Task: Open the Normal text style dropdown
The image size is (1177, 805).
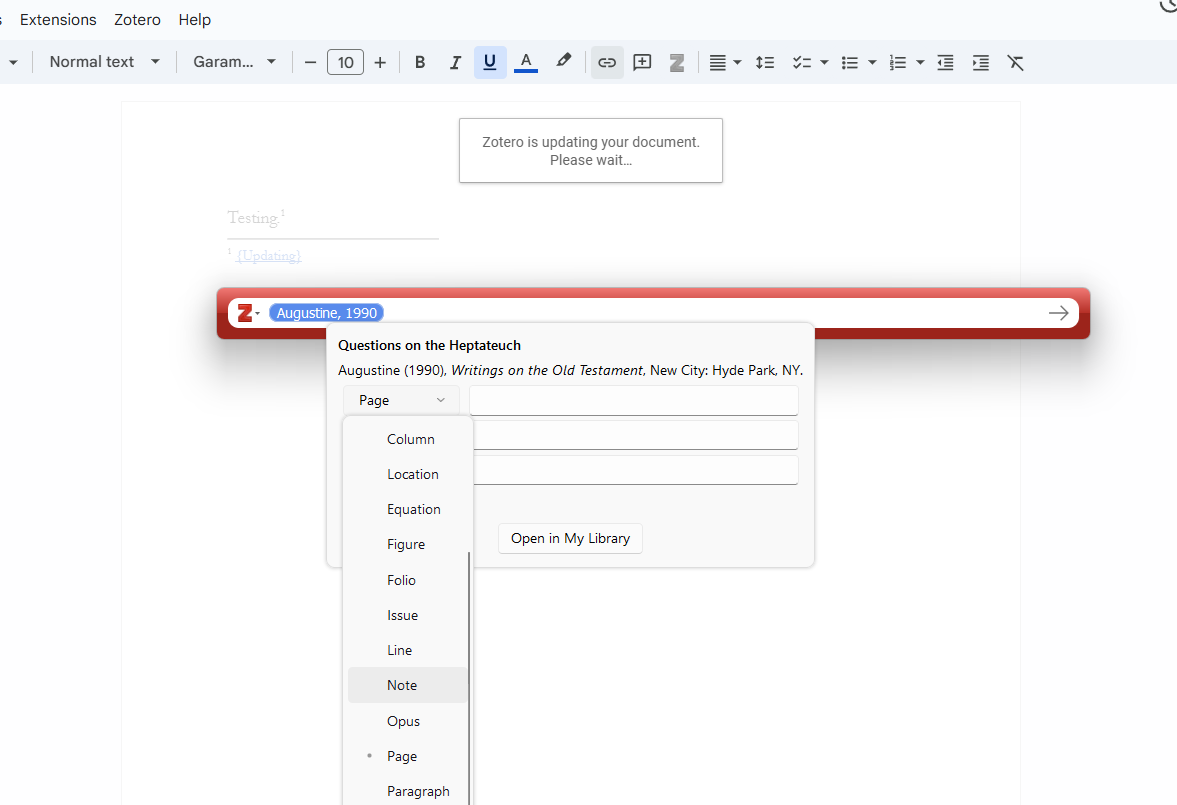Action: (104, 62)
